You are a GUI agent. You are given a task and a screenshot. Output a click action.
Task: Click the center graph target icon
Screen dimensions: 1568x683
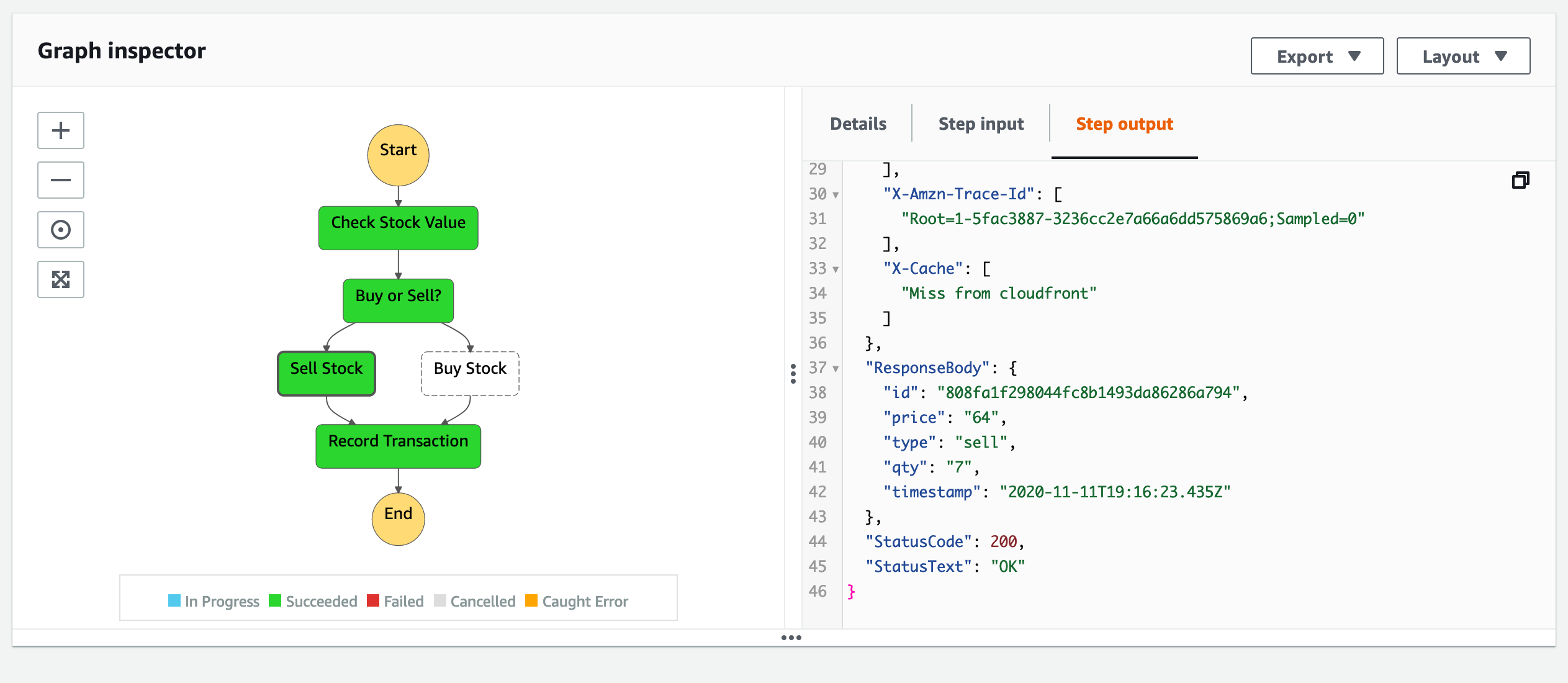click(x=61, y=230)
